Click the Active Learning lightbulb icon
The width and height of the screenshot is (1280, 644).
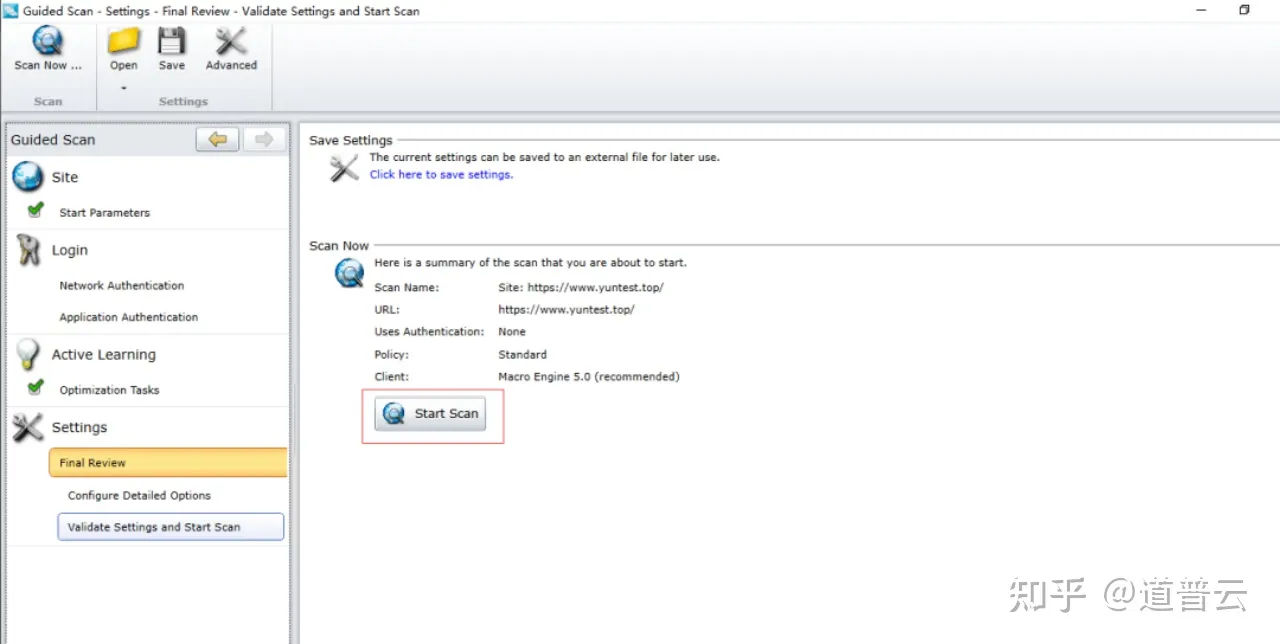point(28,353)
